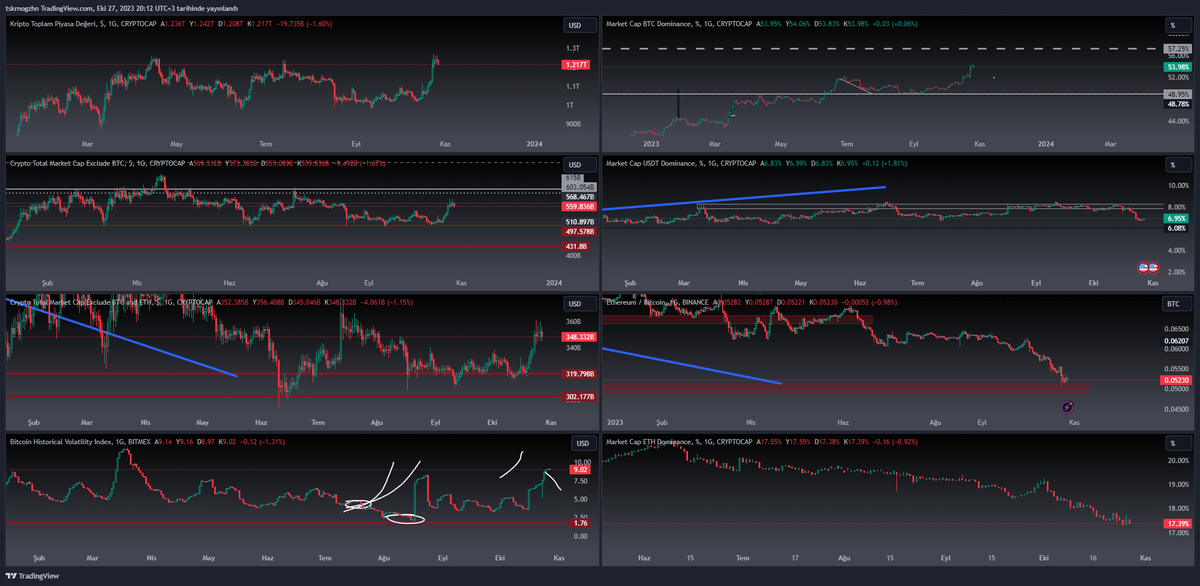The height and width of the screenshot is (586, 1200).
Task: Click the 497.578B red level label
Action: (x=581, y=230)
